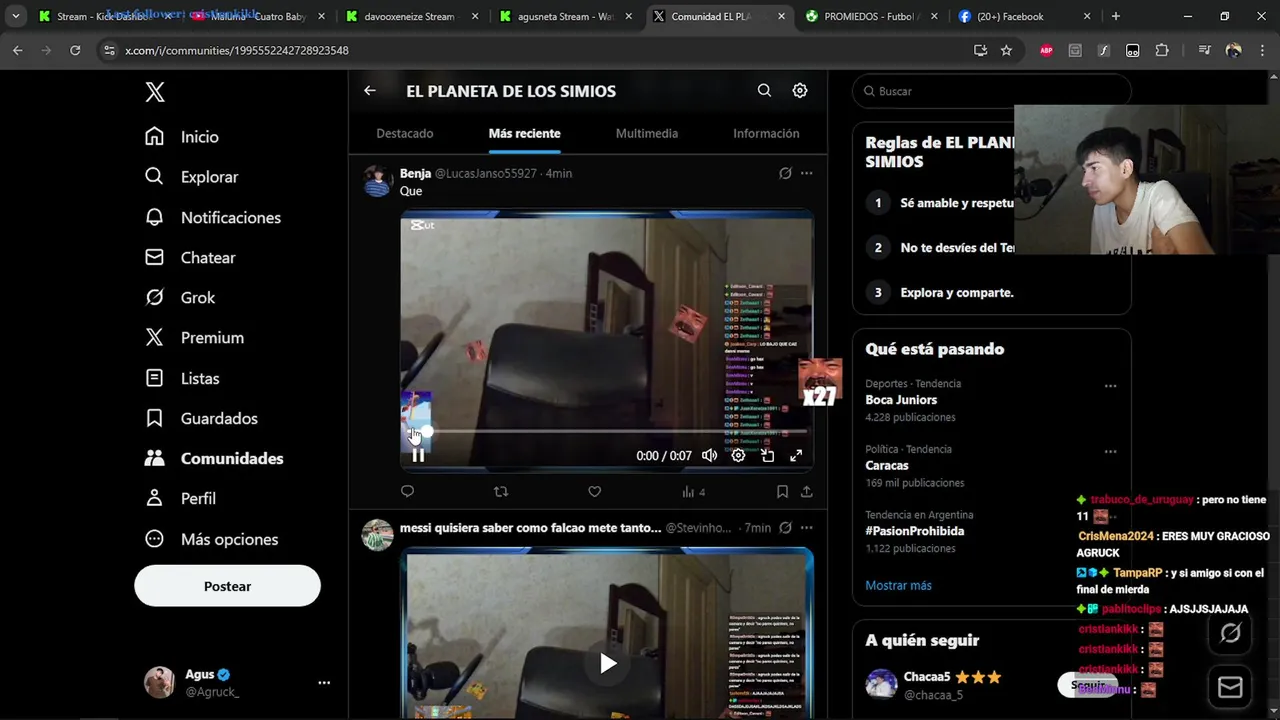Open floating Grok button
Screen dimensions: 1280x720
coord(1230,633)
